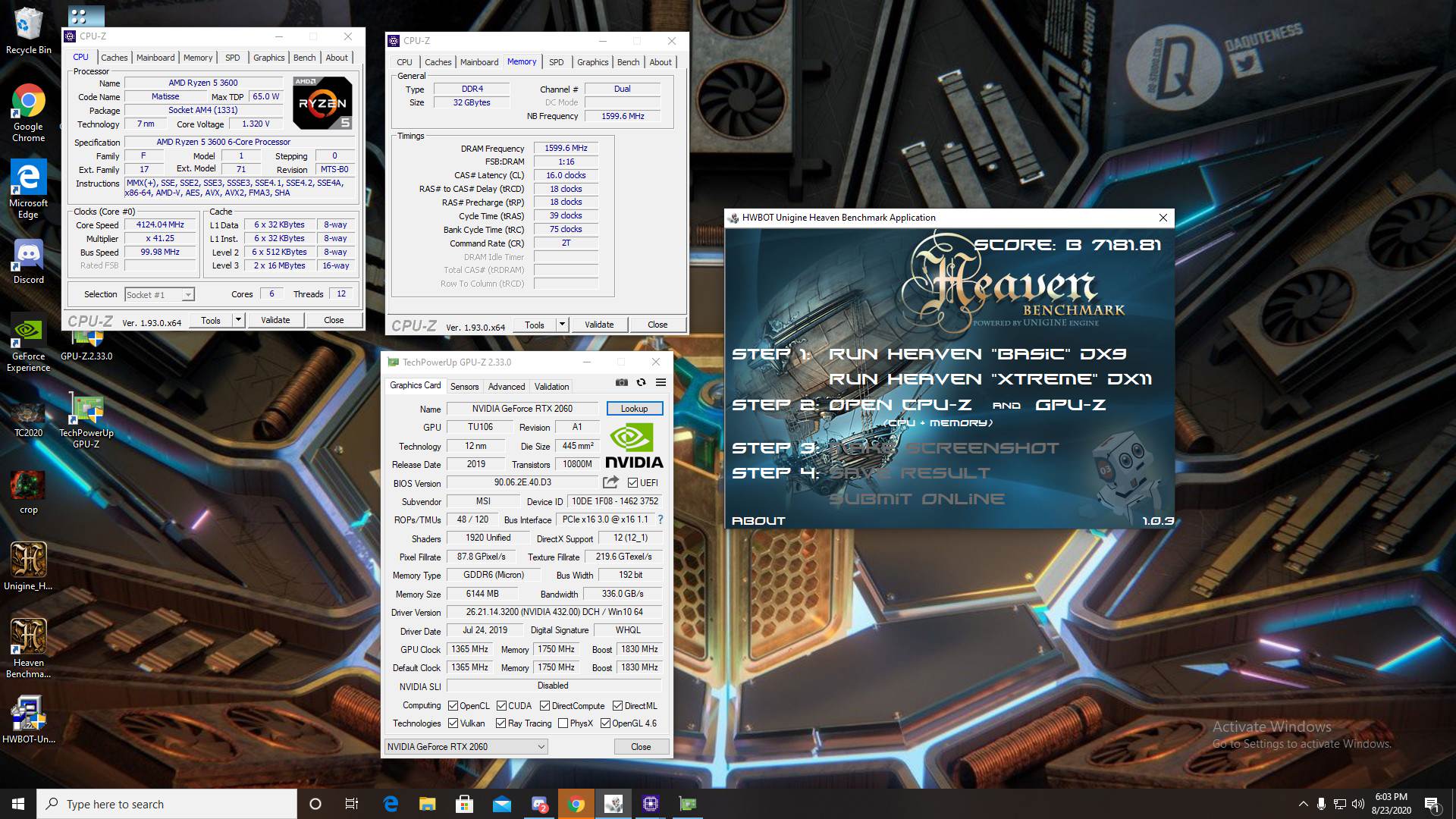
Task: Click the Tools button in left CPU-Z
Action: (211, 320)
